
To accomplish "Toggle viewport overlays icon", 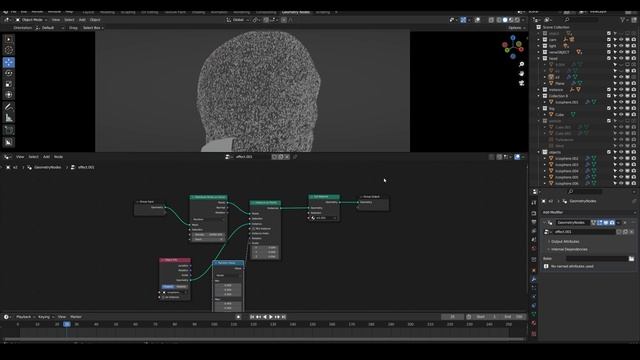I will [x=477, y=20].
